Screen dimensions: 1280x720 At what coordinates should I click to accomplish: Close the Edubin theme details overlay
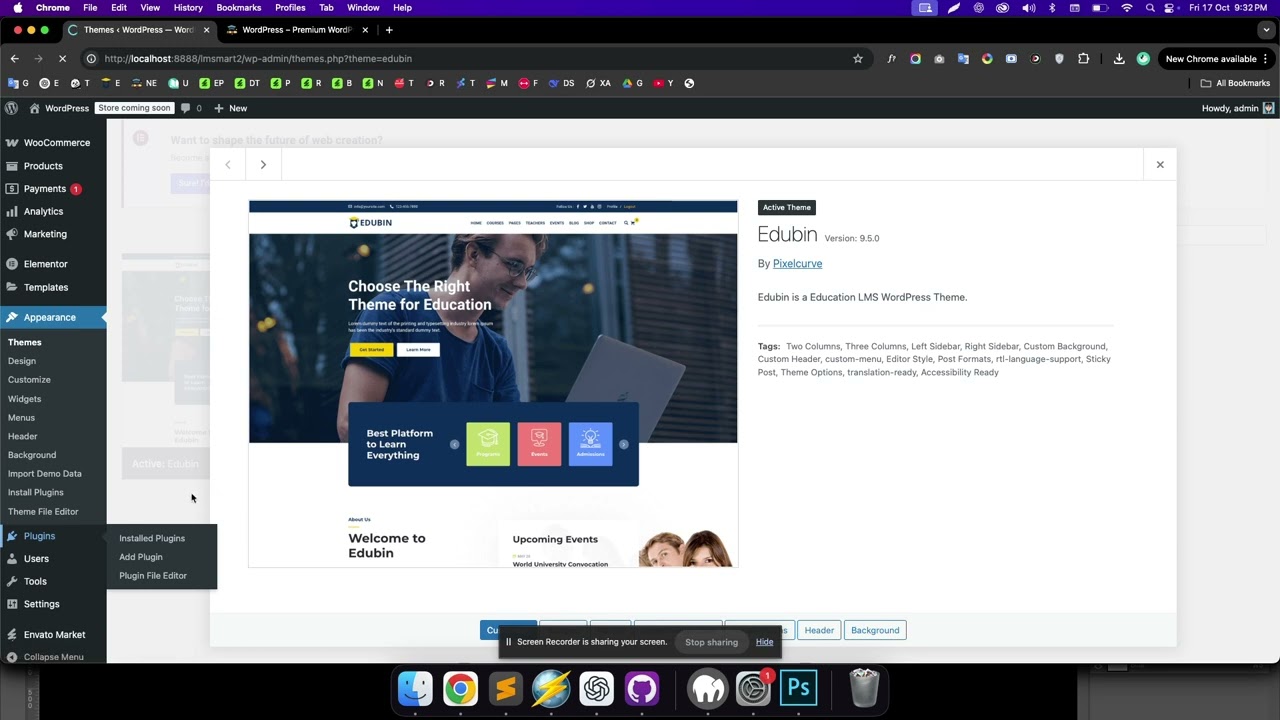pyautogui.click(x=1160, y=165)
